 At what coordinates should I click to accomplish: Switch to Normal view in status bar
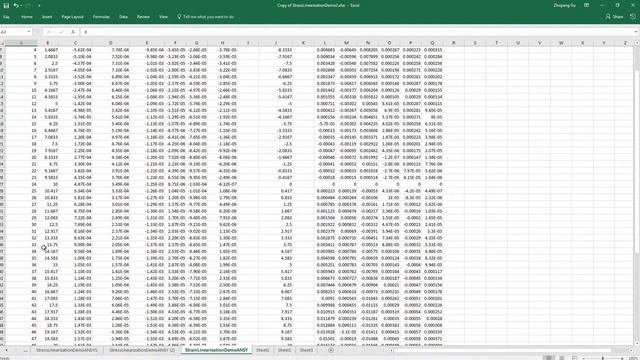point(549,358)
